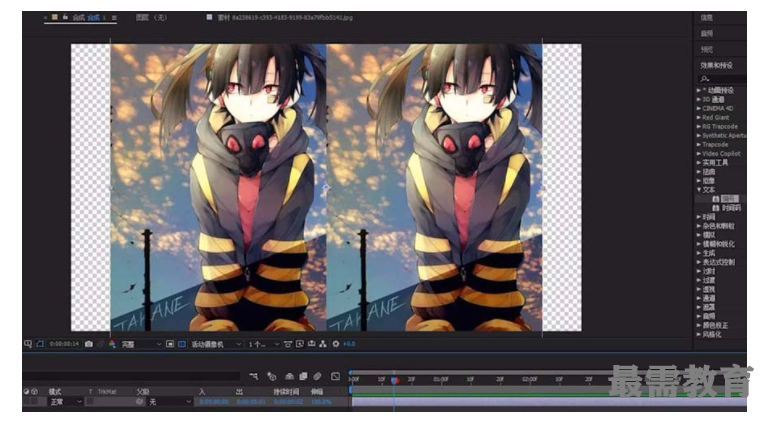
Task: Expand the 表达式控制 category
Action: 698,262
